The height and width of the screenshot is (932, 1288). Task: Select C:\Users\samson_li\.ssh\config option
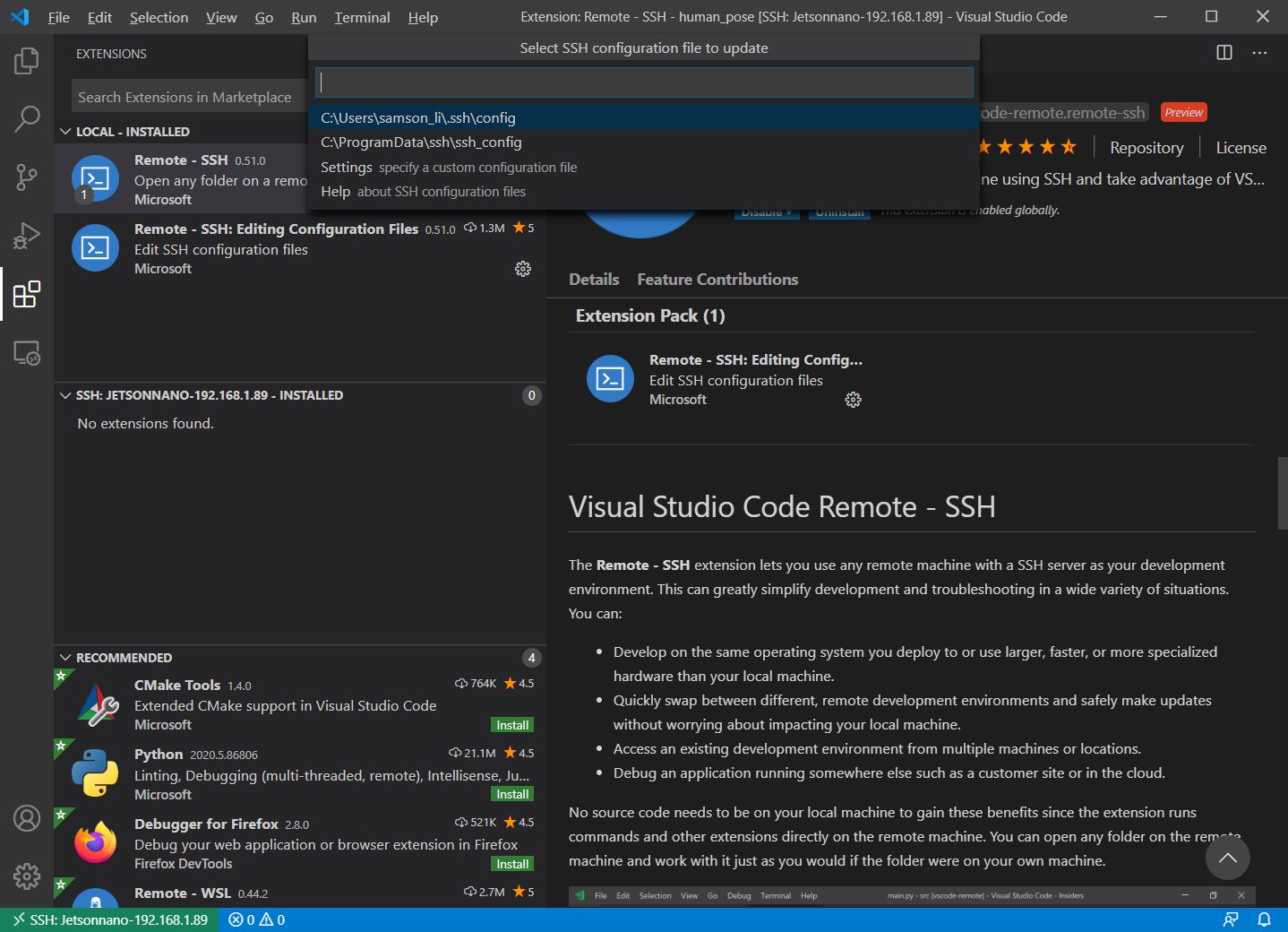click(x=644, y=117)
